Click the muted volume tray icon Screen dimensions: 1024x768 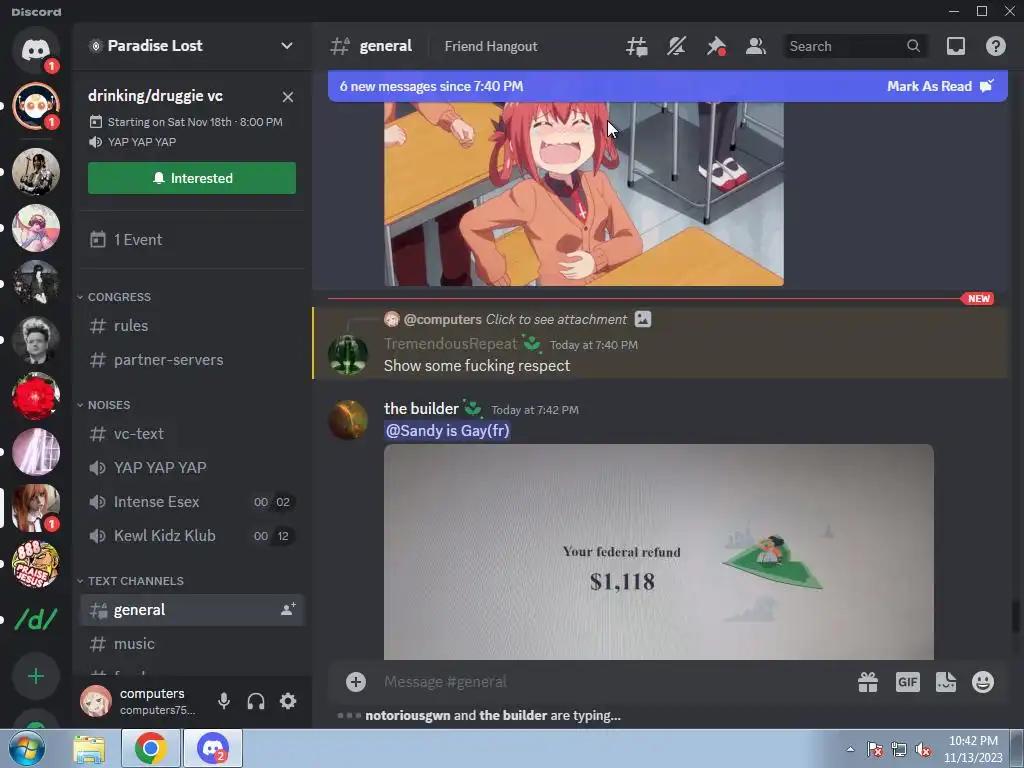[923, 749]
